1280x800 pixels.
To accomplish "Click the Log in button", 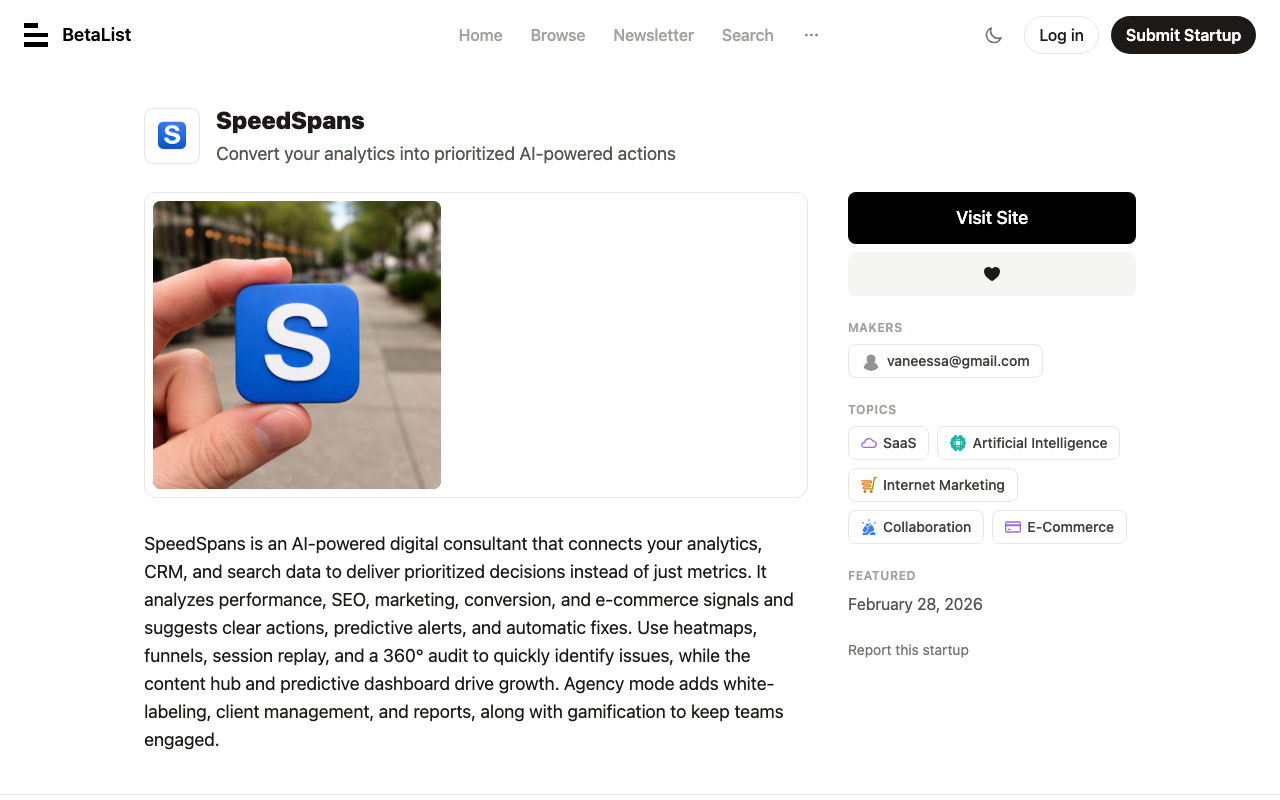I will [x=1061, y=35].
